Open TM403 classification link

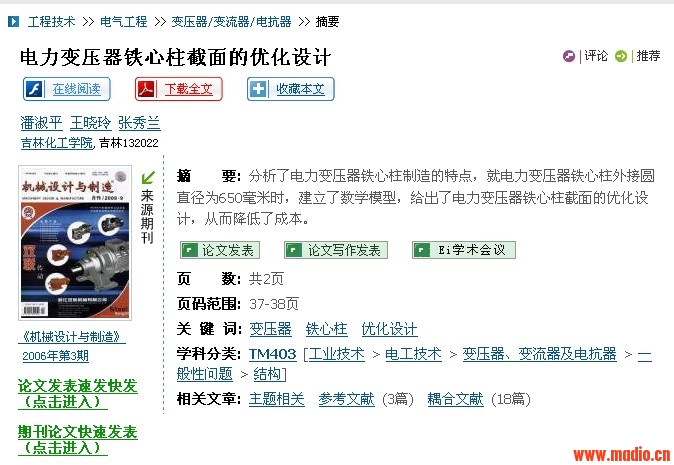coord(273,354)
